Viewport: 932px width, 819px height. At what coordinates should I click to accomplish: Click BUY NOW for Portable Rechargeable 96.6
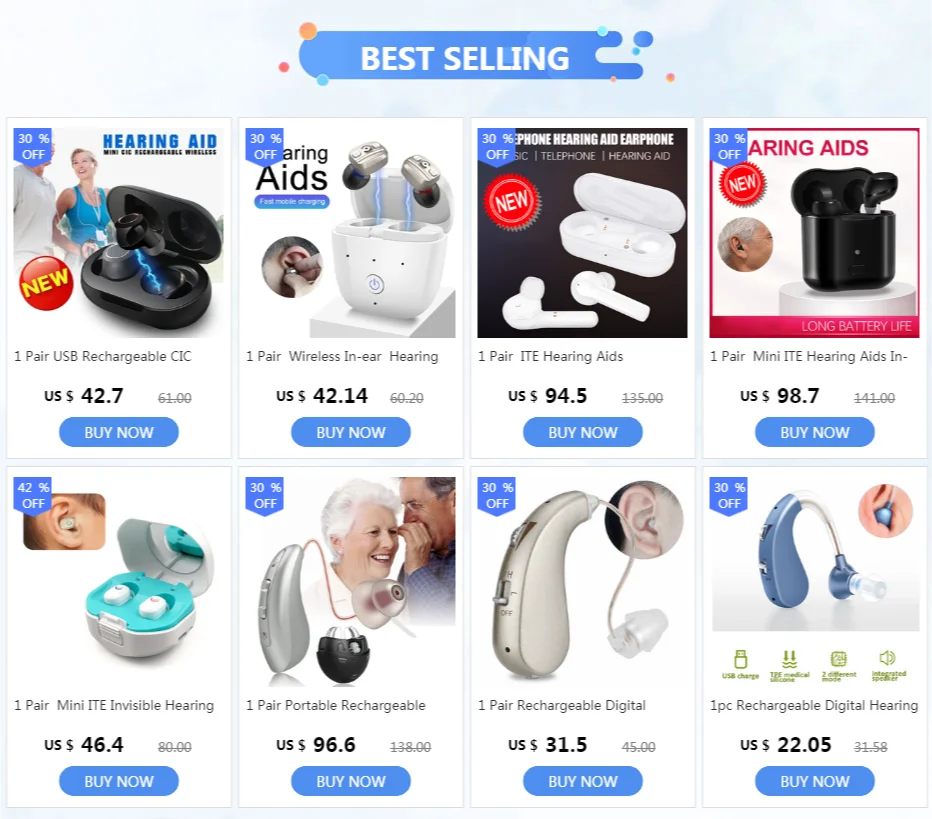tap(351, 781)
